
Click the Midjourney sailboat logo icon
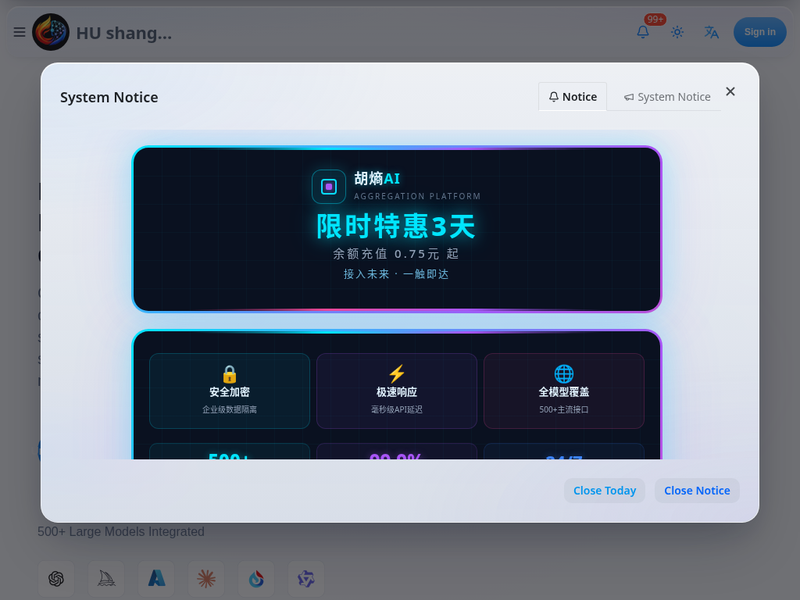coord(106,579)
